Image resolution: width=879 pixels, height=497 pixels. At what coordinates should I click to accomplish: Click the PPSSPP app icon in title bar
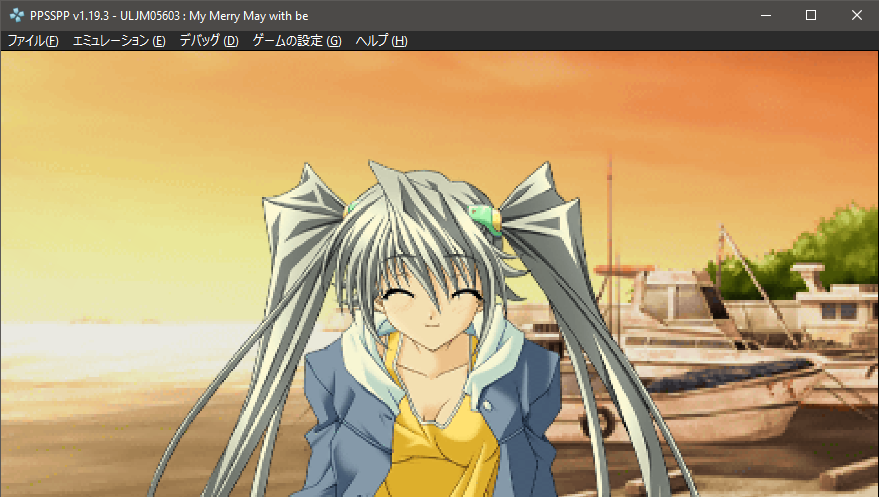pyautogui.click(x=17, y=16)
